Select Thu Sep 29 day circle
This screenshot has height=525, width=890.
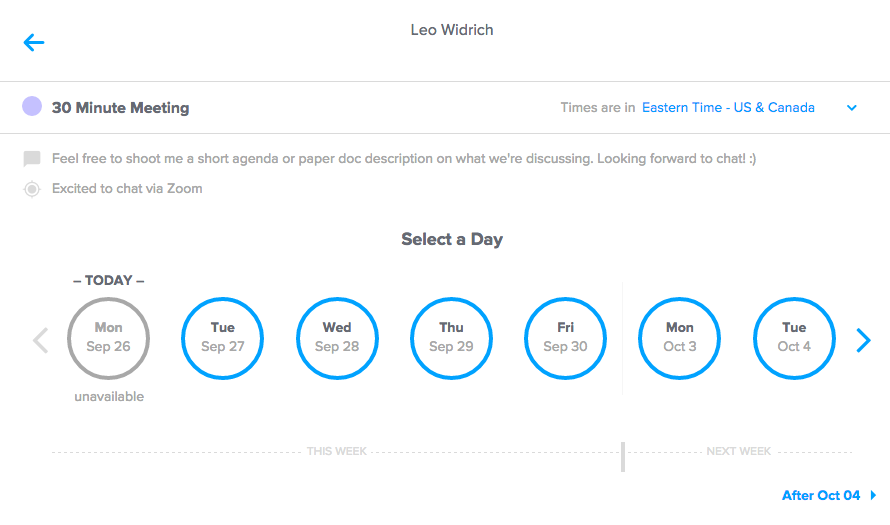click(451, 338)
